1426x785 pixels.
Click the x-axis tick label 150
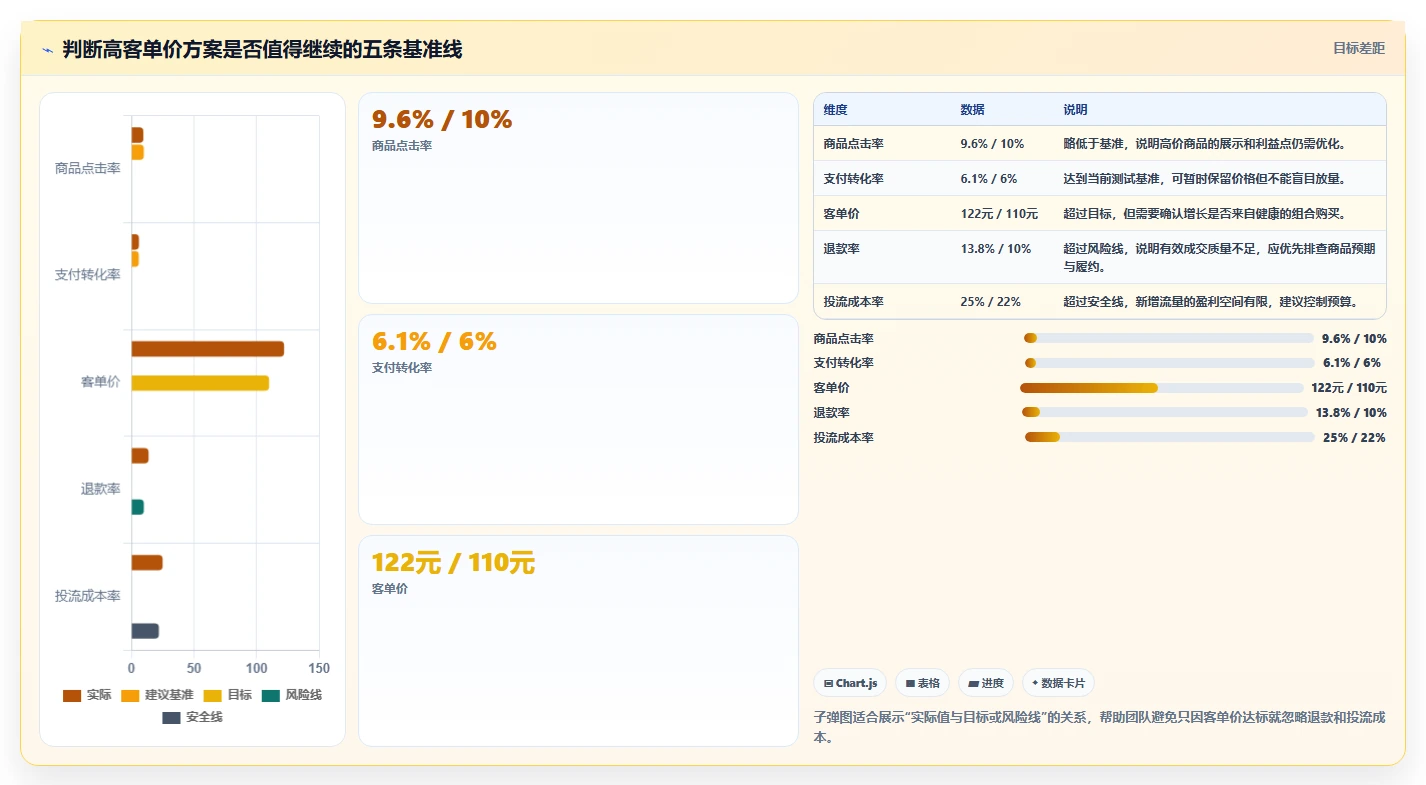pos(319,668)
